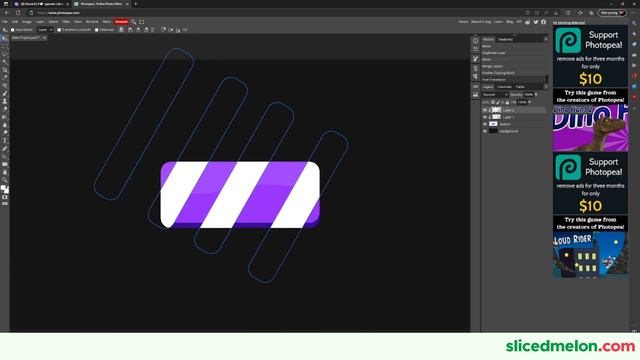Open the File menu
This screenshot has height=360, width=640.
coord(4,22)
